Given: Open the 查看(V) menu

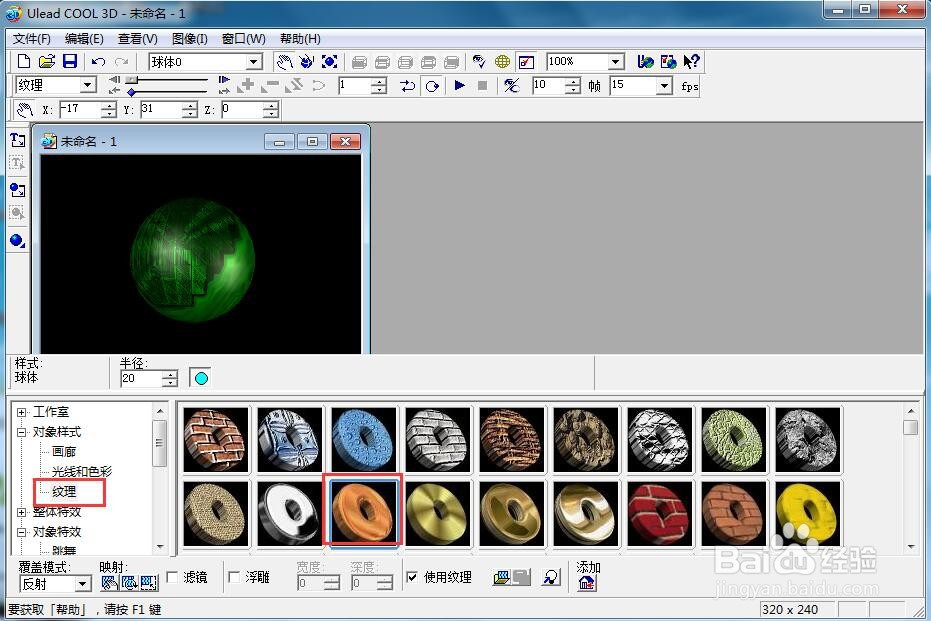Looking at the screenshot, I should [x=137, y=39].
